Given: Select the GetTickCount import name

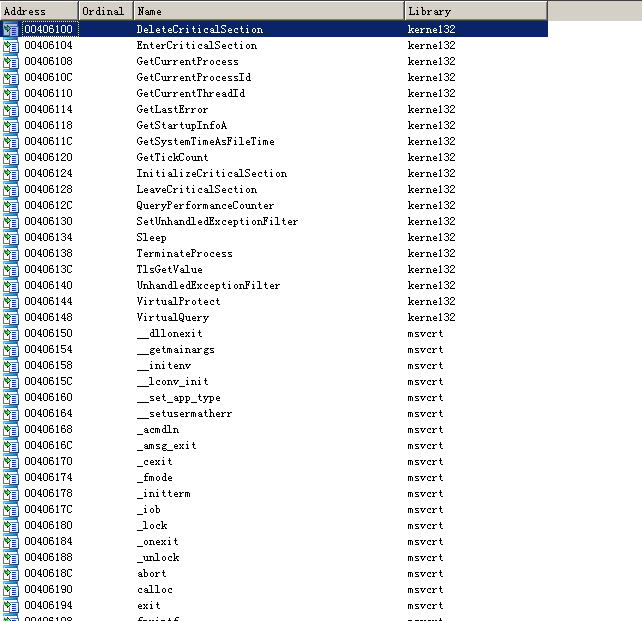Looking at the screenshot, I should tap(172, 158).
